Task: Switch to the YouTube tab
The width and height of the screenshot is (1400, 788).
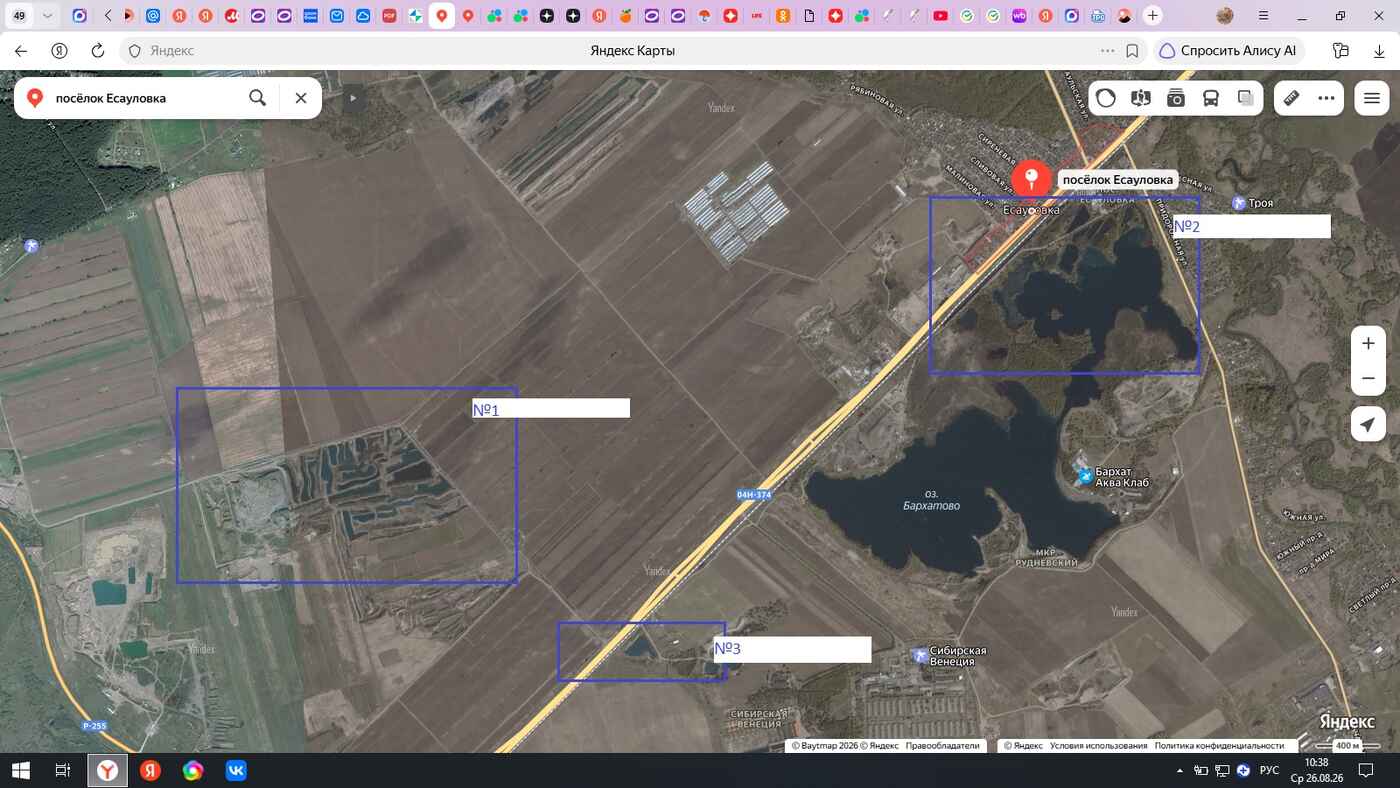Action: [940, 16]
